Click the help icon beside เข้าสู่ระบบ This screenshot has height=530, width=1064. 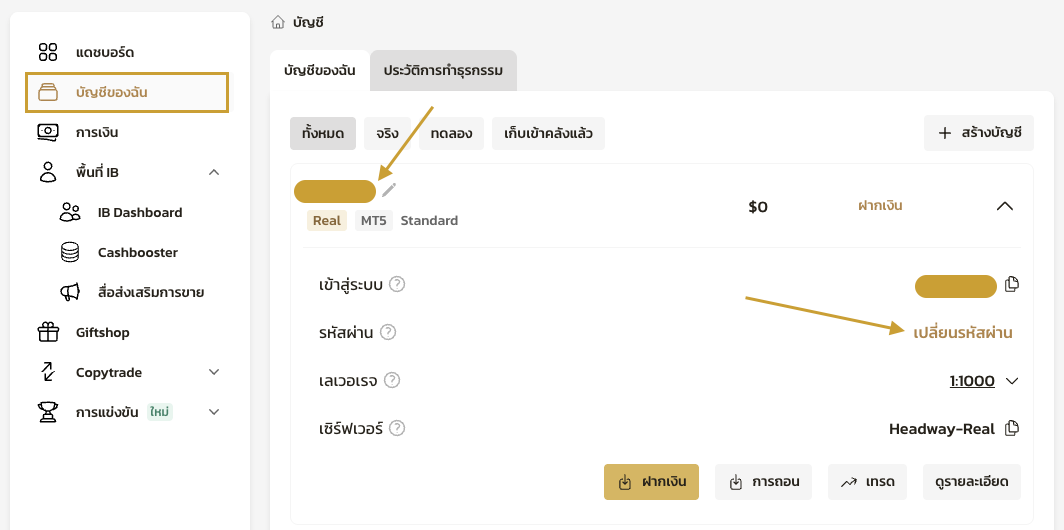397,285
